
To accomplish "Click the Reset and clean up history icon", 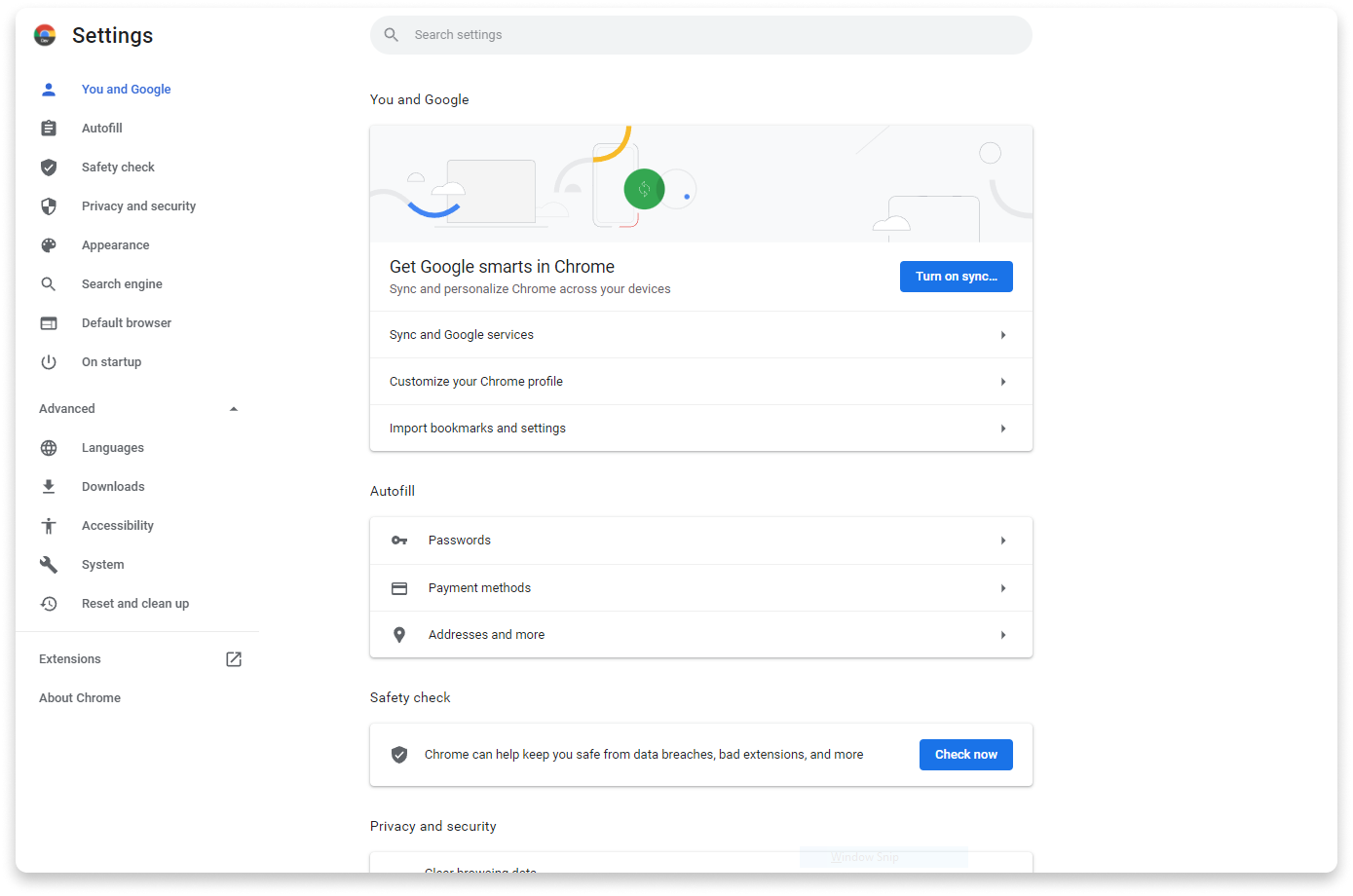I will tap(49, 604).
